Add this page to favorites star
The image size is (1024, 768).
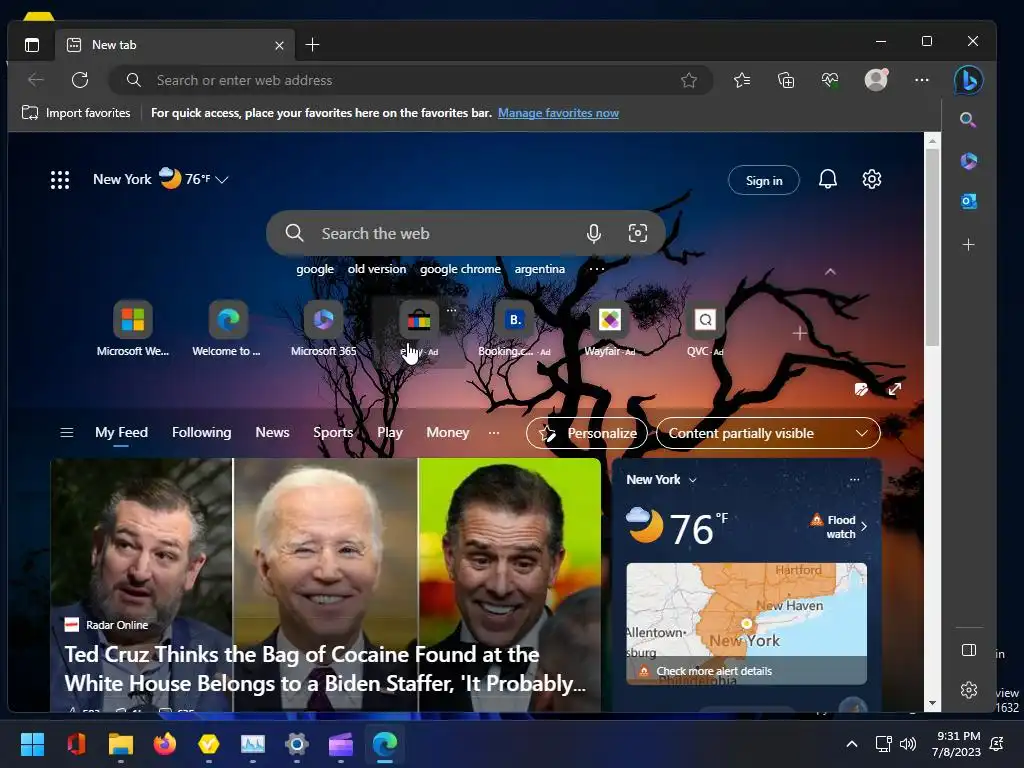coord(688,80)
